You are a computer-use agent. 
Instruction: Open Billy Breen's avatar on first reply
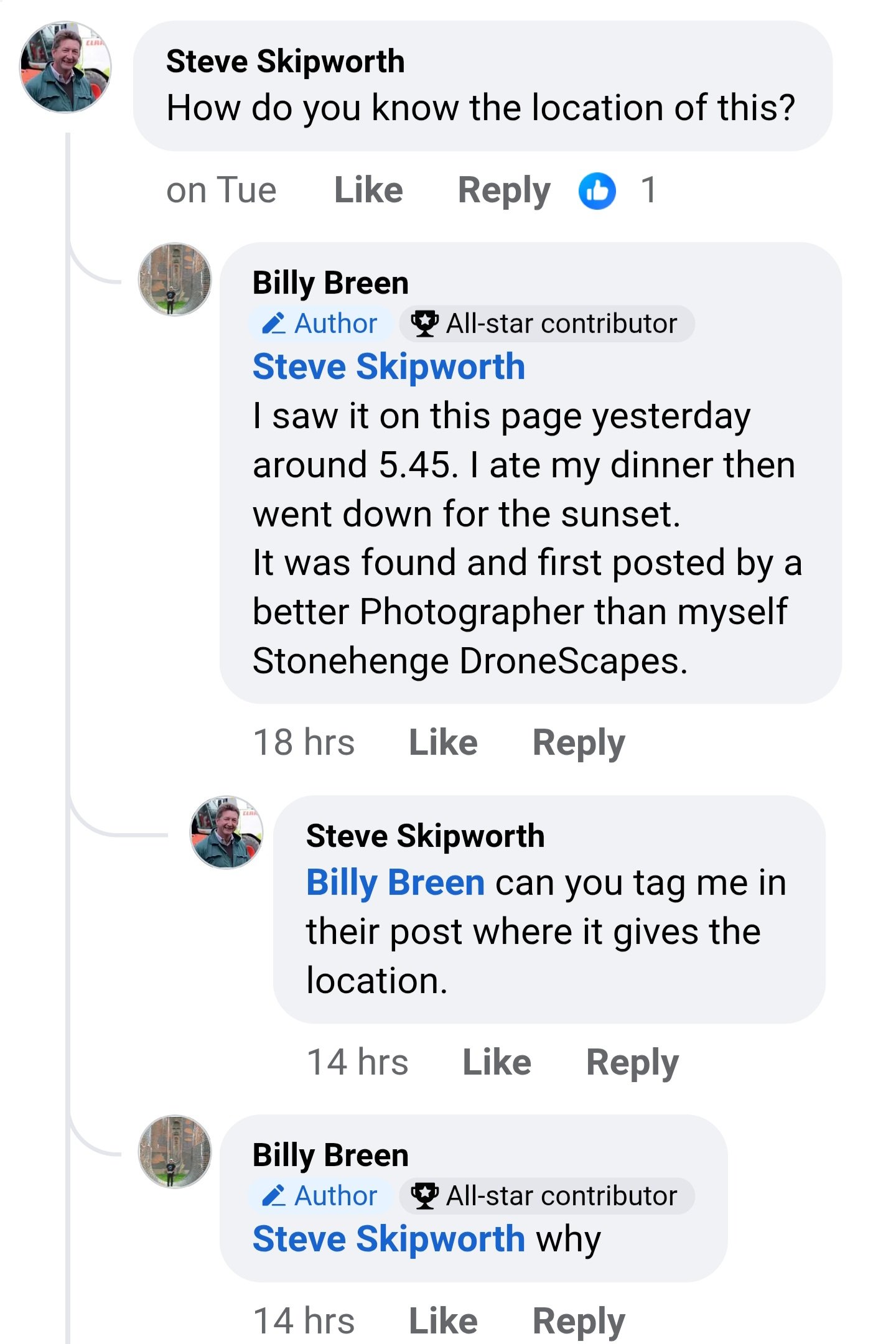[174, 279]
